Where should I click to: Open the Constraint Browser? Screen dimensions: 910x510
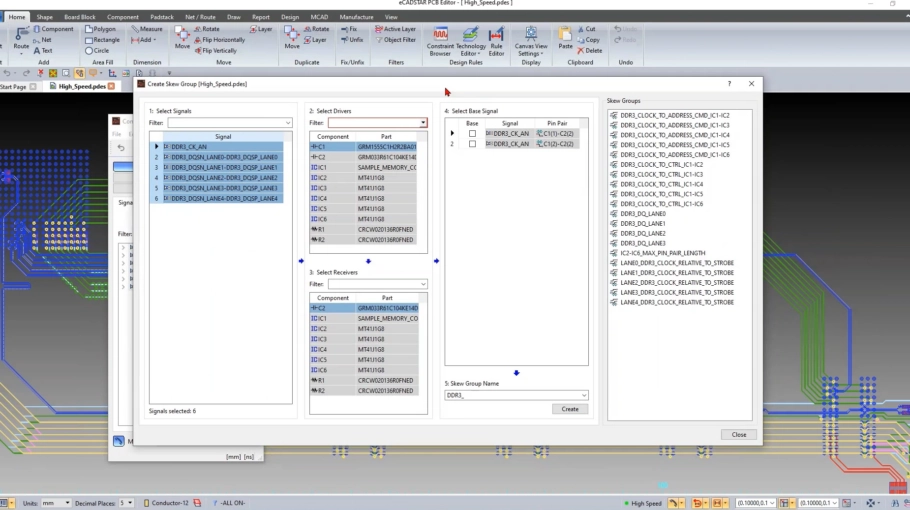click(x=440, y=41)
